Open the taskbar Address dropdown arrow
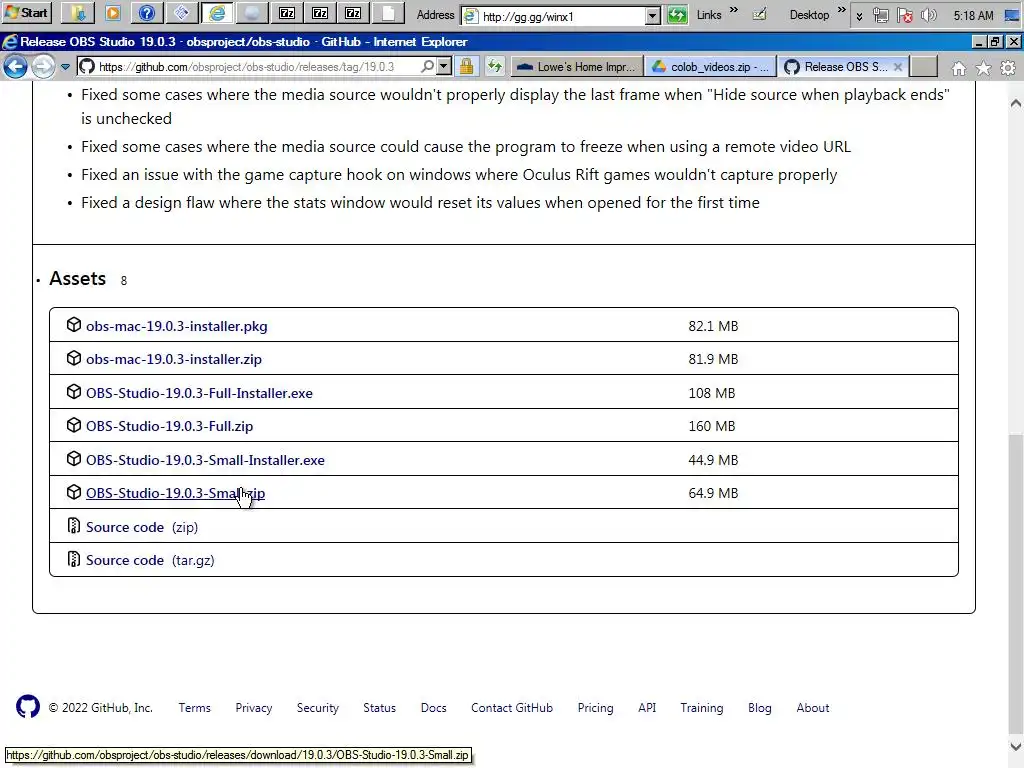The image size is (1024, 768). (x=652, y=16)
